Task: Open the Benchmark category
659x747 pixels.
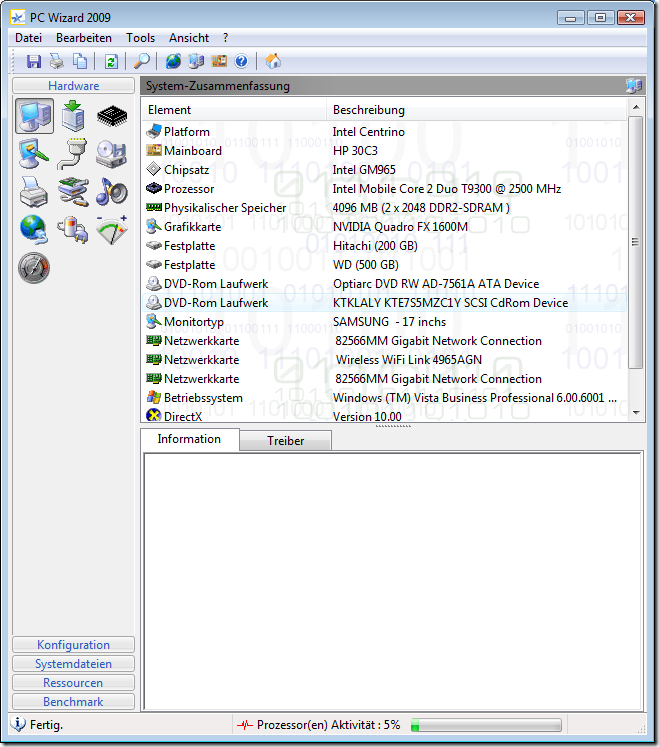Action: (73, 702)
